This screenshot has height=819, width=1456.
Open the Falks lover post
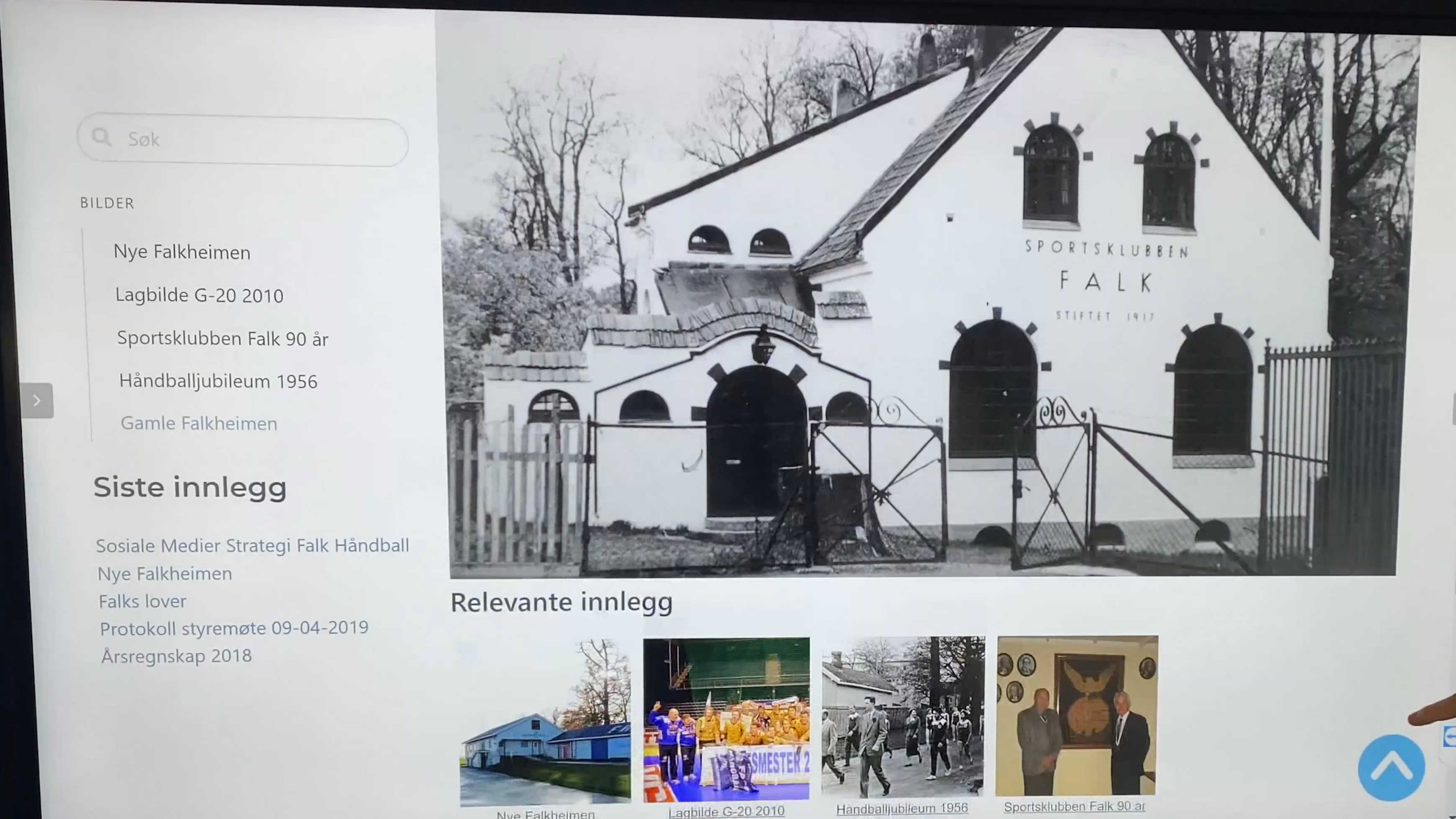(x=142, y=601)
